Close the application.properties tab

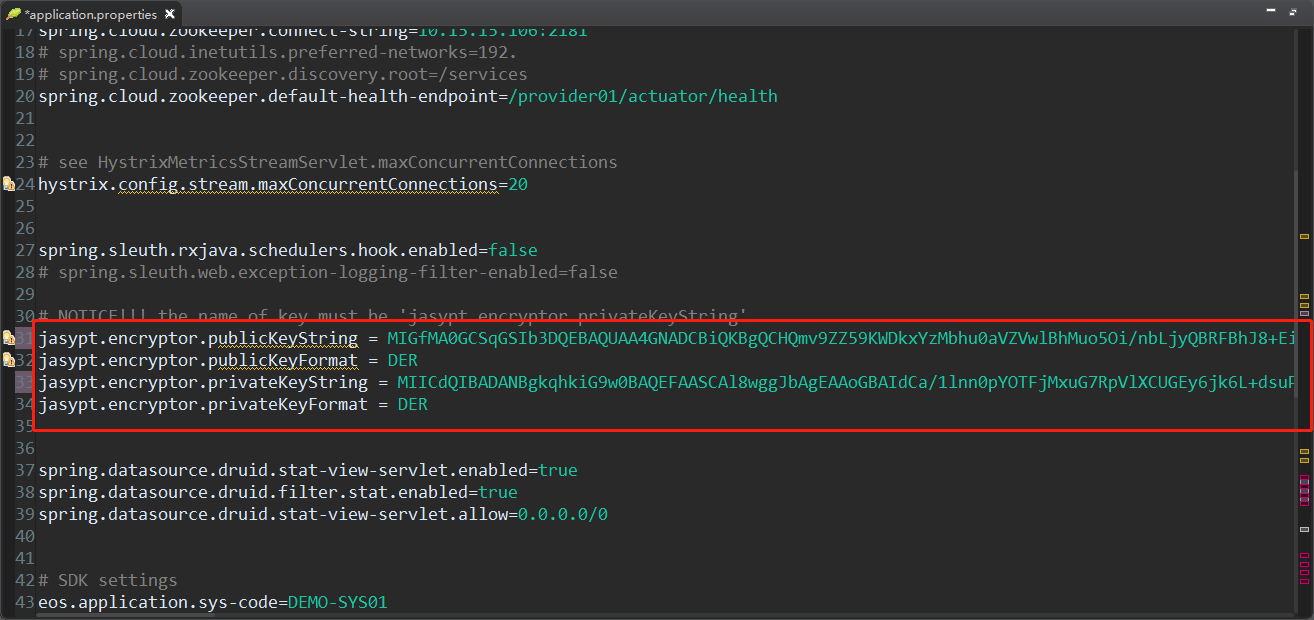169,14
